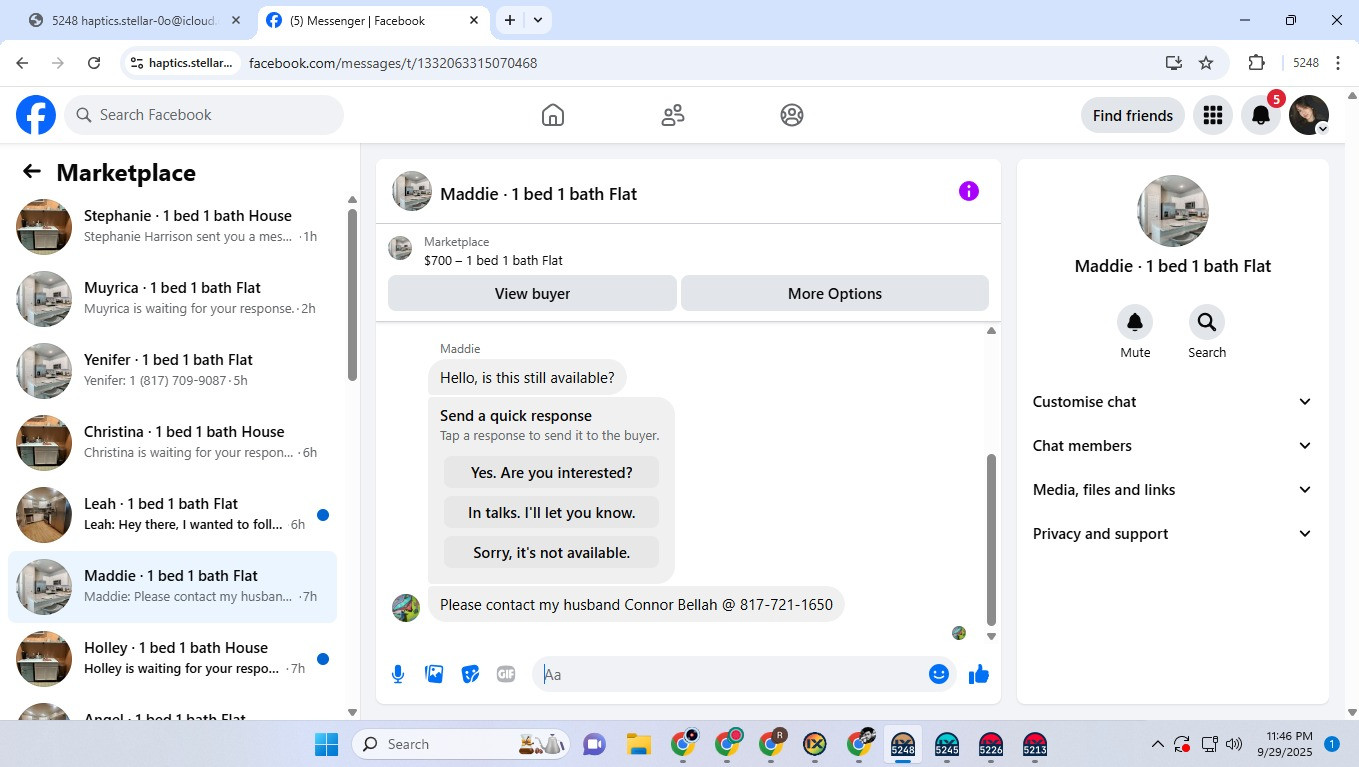Search in the Maddie conversation
Screen dimensions: 1359x767
1207,322
